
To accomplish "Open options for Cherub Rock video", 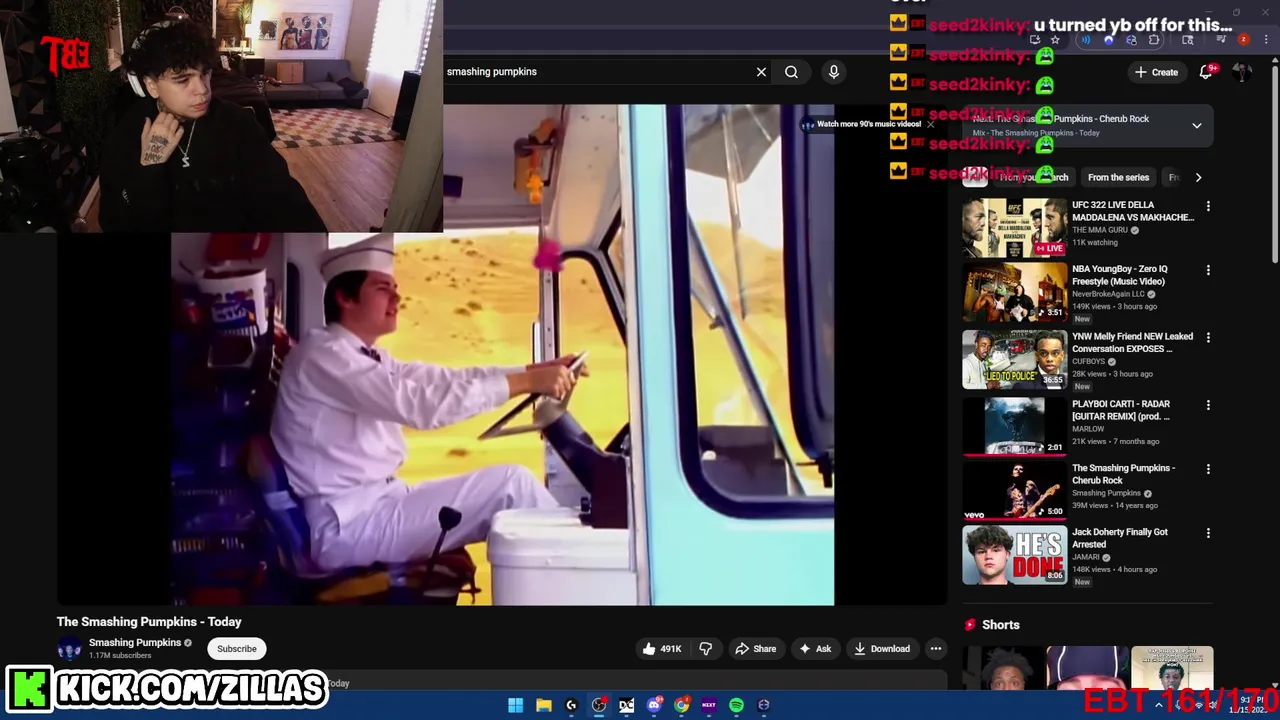I will [x=1208, y=469].
